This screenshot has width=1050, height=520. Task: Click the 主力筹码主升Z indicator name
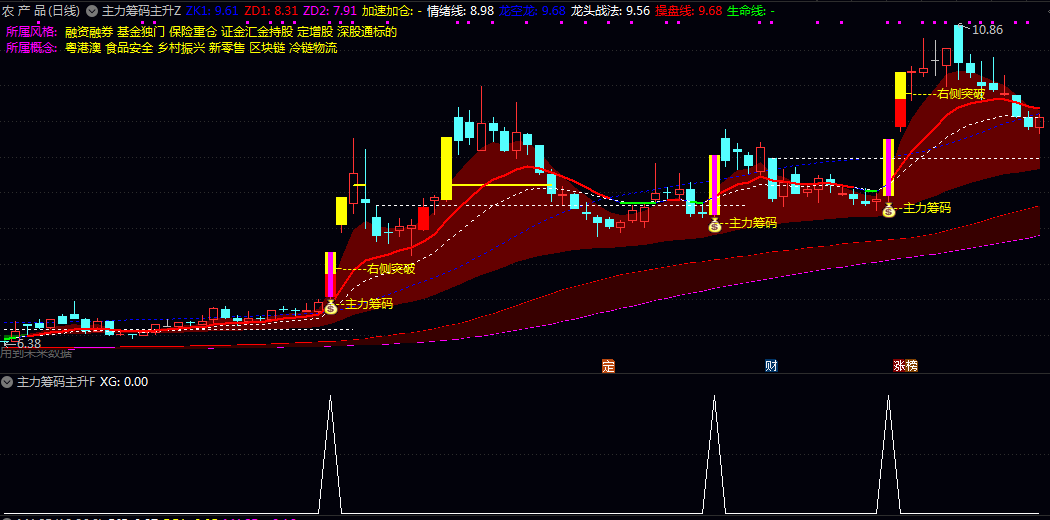click(141, 11)
